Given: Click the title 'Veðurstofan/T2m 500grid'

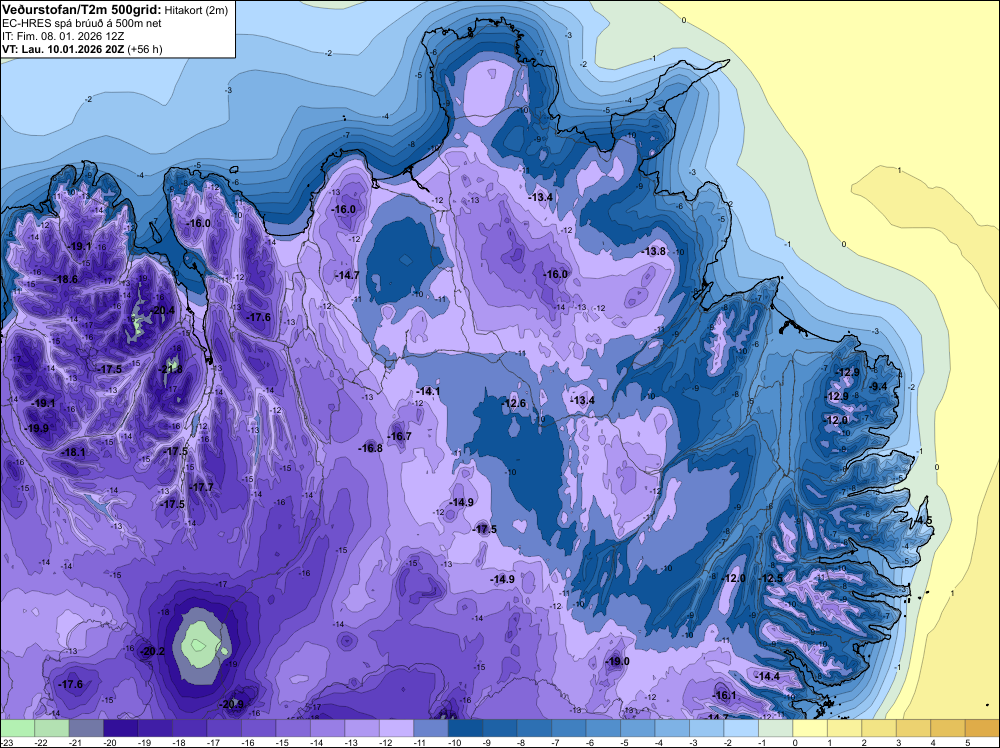Looking at the screenshot, I should pyautogui.click(x=82, y=8).
